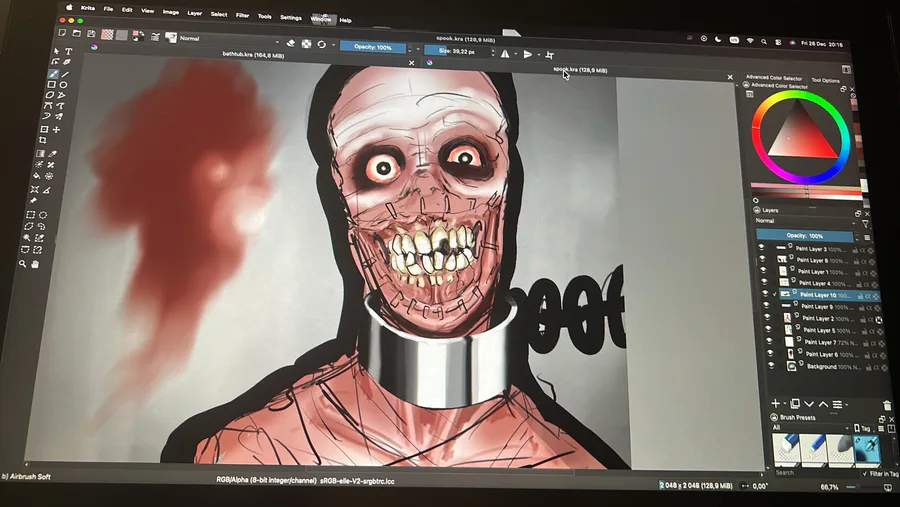
Task: Select the Transform tool
Action: pyautogui.click(x=44, y=130)
